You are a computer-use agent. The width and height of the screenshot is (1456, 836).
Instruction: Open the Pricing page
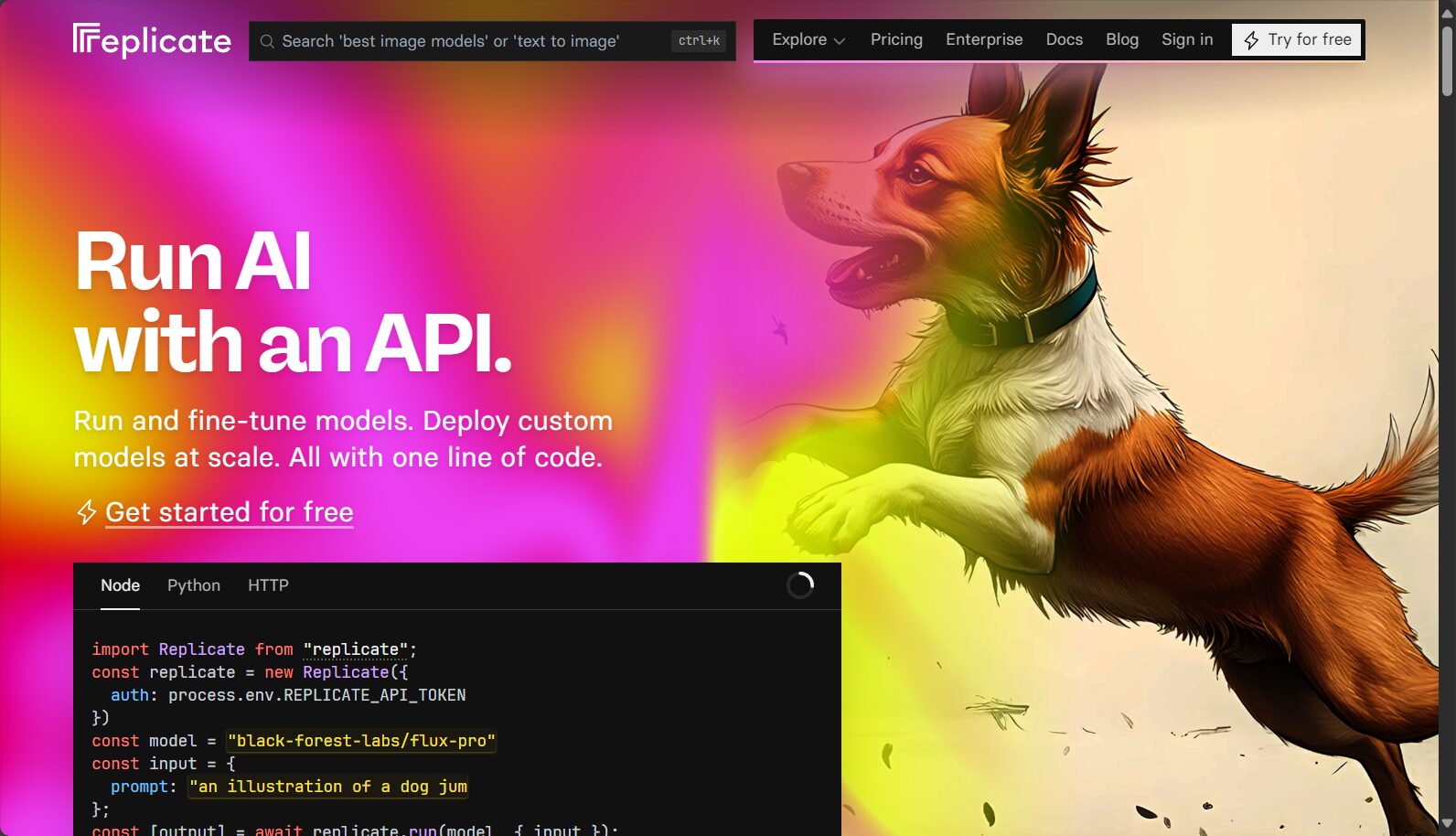pos(896,39)
